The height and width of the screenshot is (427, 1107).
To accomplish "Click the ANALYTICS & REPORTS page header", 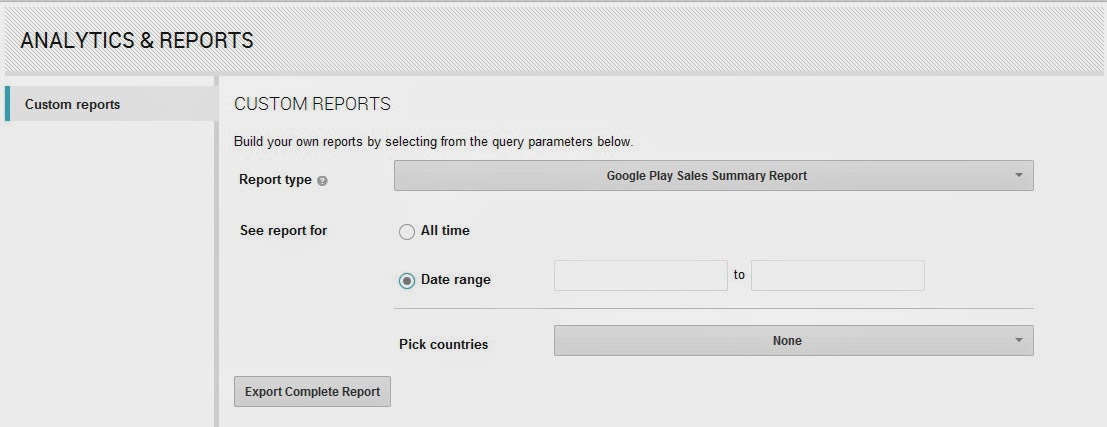I will click(137, 41).
